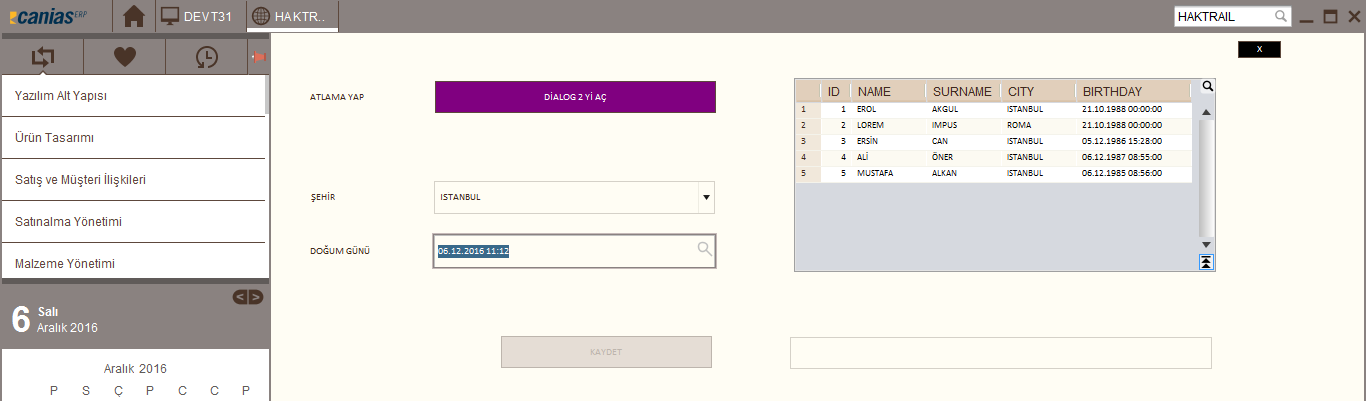Click the black X button to close the dialog
The image size is (1366, 401).
1259,49
